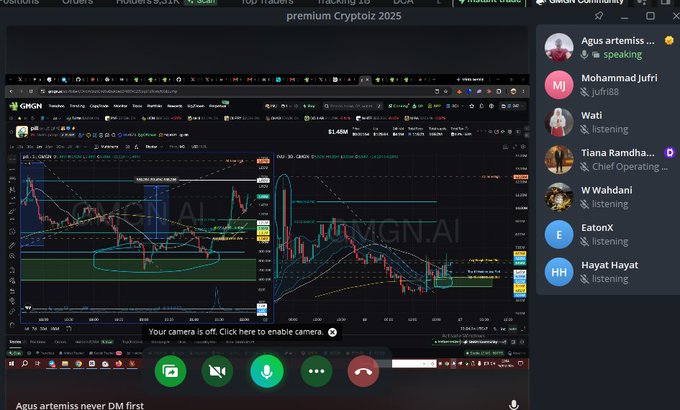Minimize the premium Cryptoiz 2025 call window
This screenshot has width=680, height=410.
624,16
